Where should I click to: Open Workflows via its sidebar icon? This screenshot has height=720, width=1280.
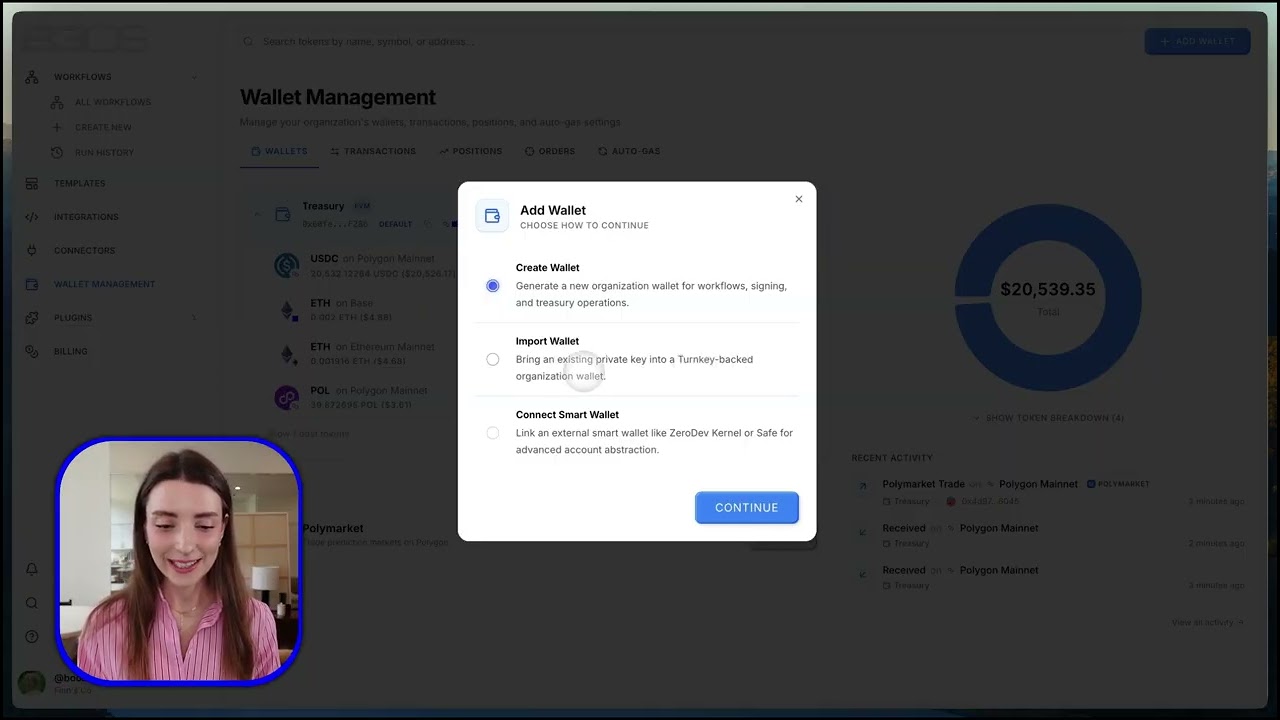point(32,77)
